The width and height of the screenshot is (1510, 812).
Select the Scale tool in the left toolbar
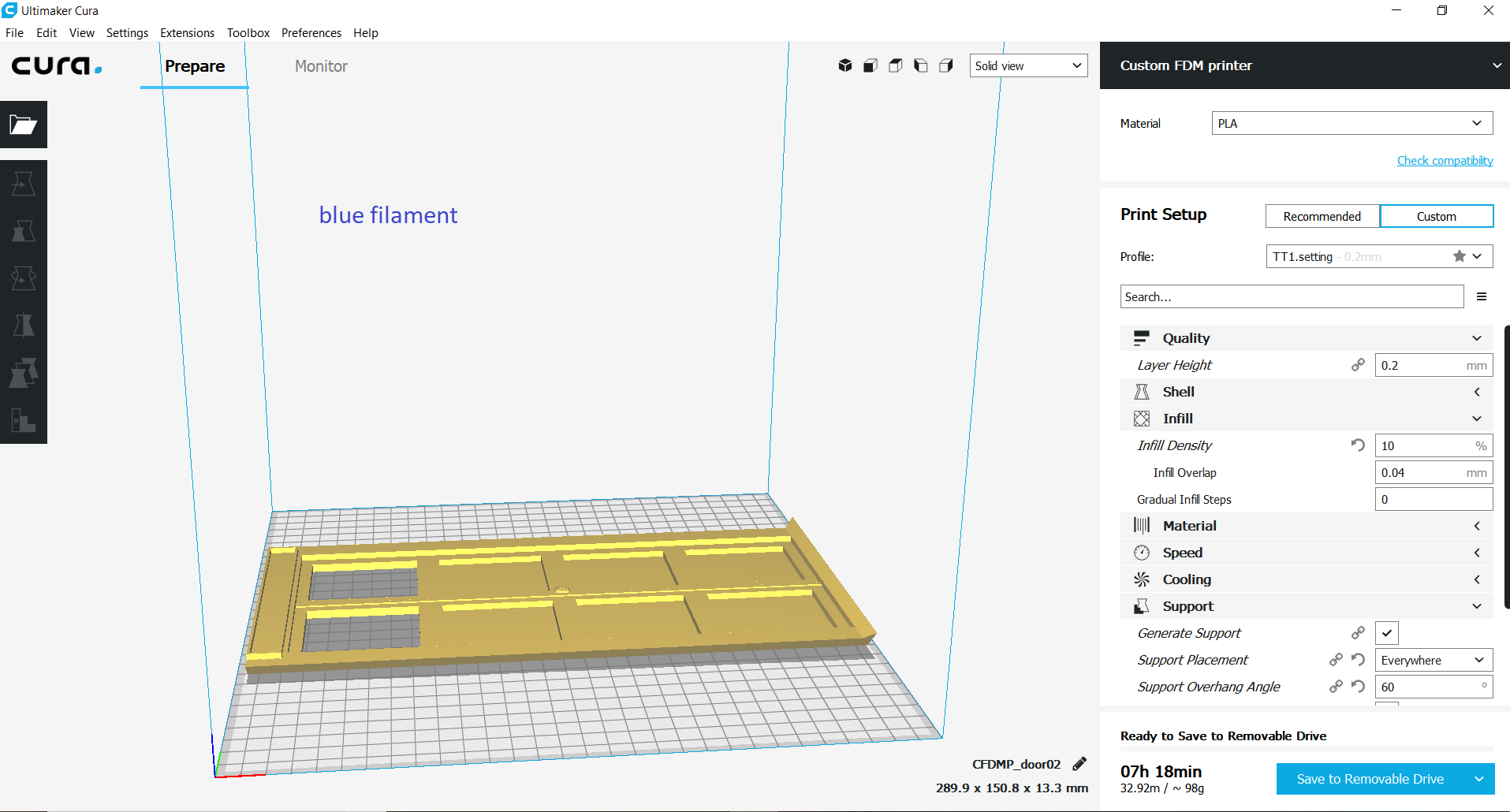(x=24, y=231)
